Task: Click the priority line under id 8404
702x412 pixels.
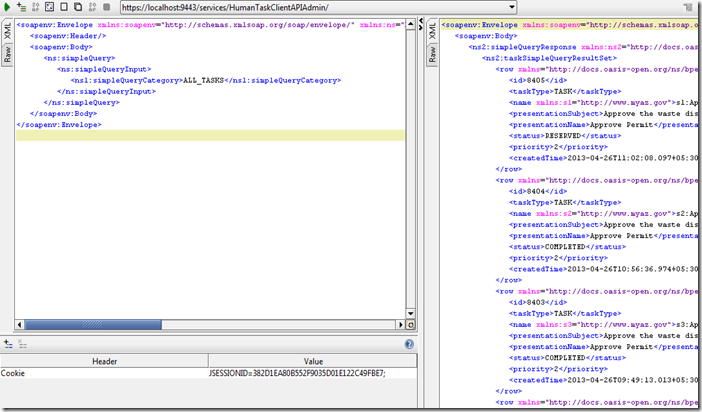Action: (558, 258)
